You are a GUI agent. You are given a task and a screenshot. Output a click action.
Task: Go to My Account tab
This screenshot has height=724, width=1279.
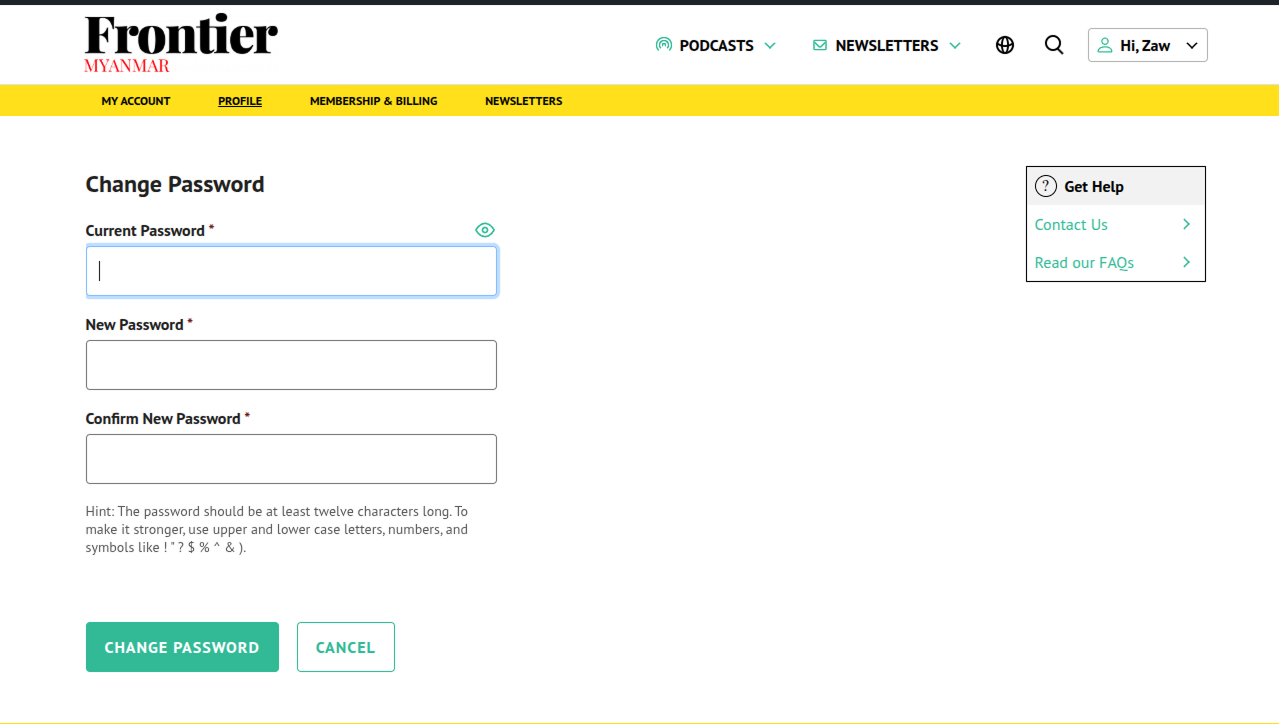pyautogui.click(x=136, y=101)
